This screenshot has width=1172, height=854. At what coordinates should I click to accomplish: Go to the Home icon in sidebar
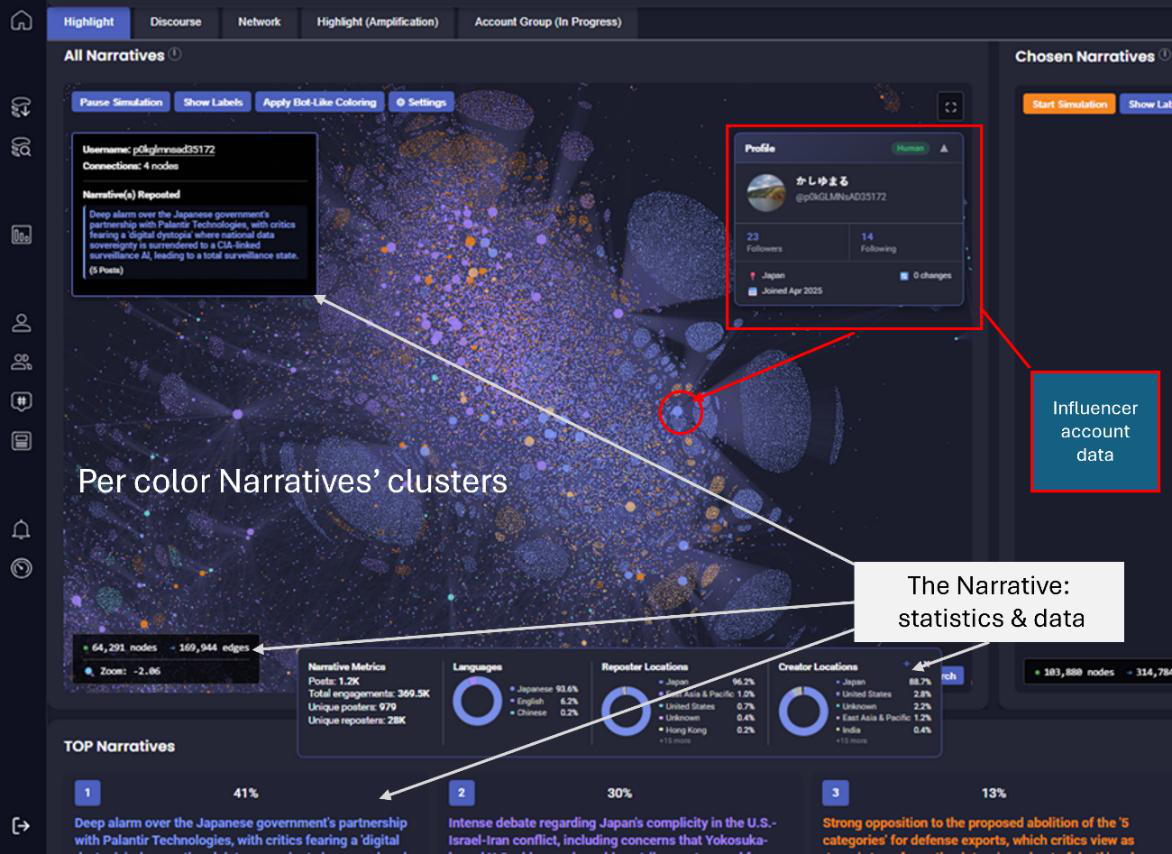tap(21, 20)
